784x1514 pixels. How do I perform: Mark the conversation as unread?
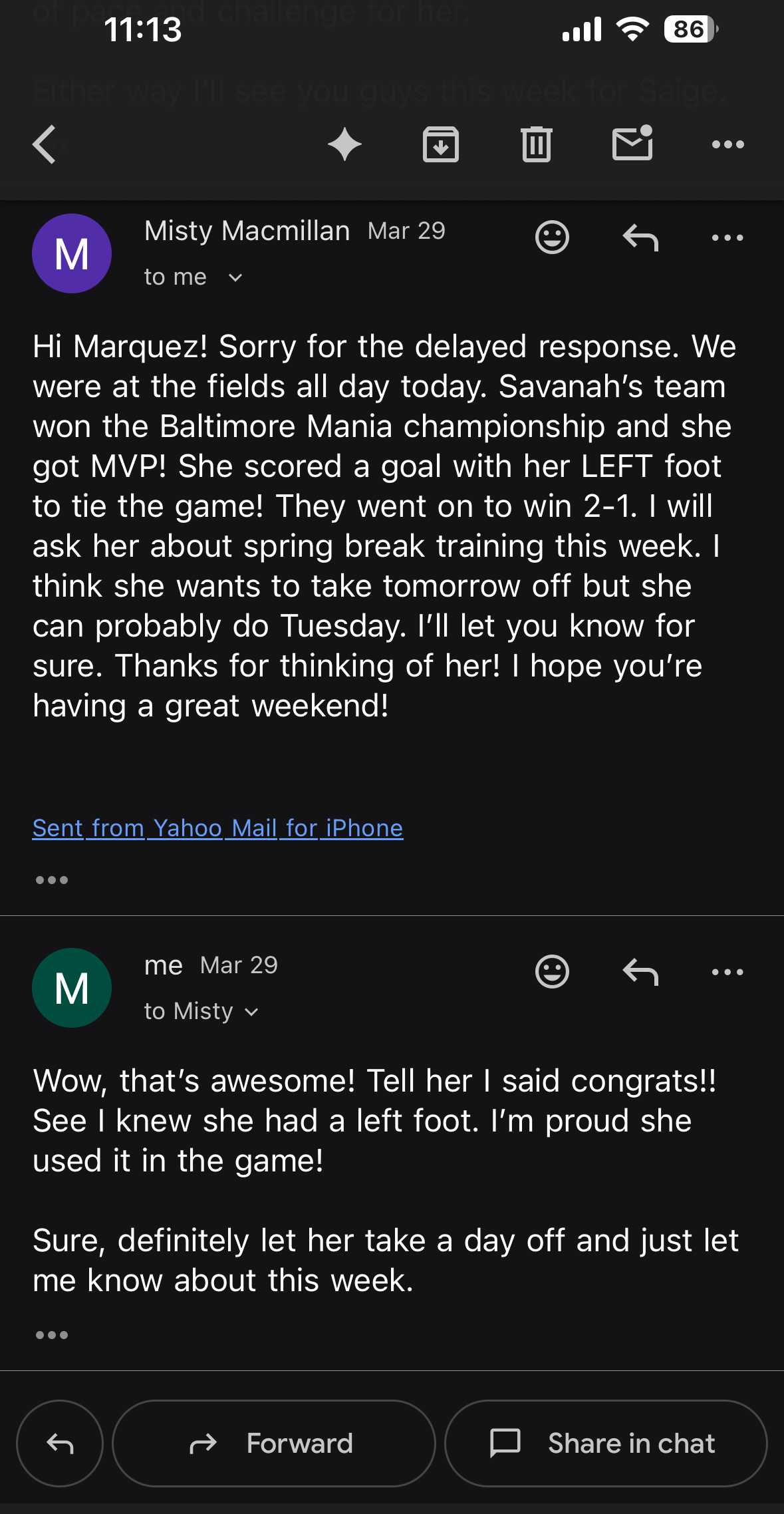(x=632, y=143)
